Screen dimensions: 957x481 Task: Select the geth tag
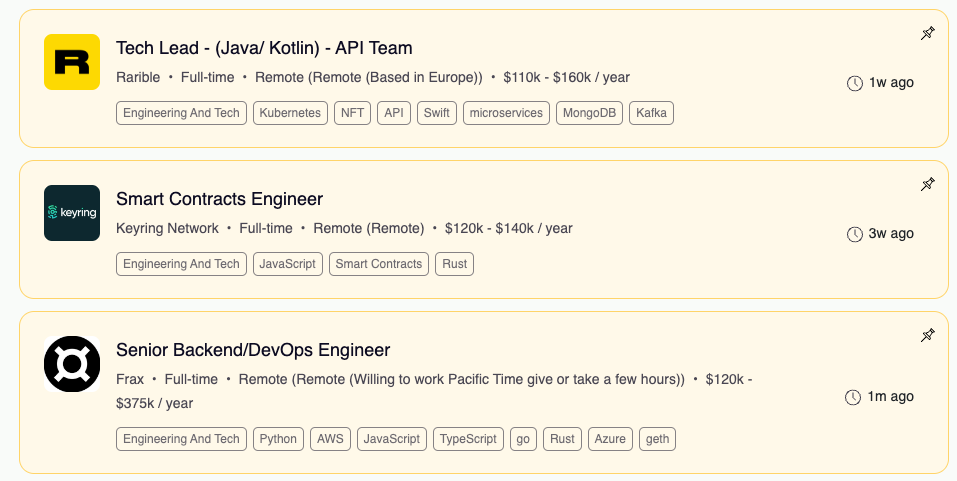click(x=657, y=439)
